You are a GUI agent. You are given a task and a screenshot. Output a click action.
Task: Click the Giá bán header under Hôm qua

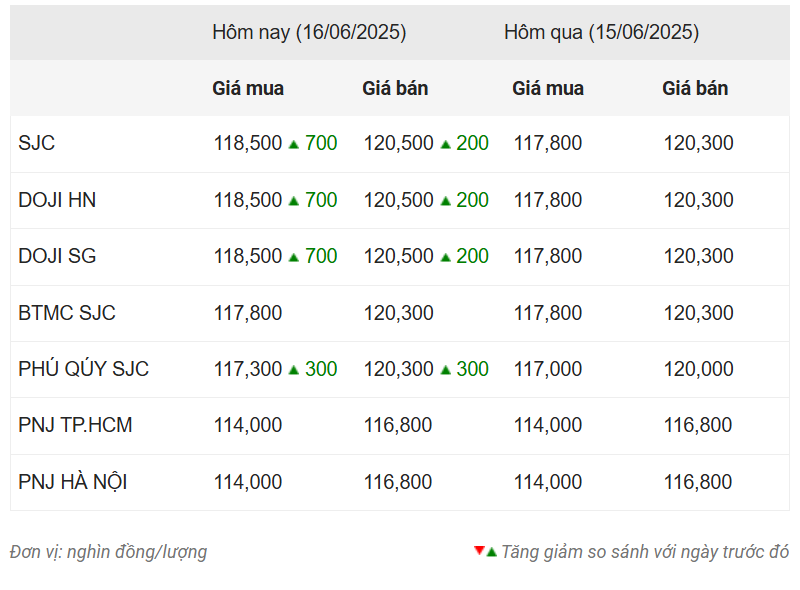(x=695, y=88)
